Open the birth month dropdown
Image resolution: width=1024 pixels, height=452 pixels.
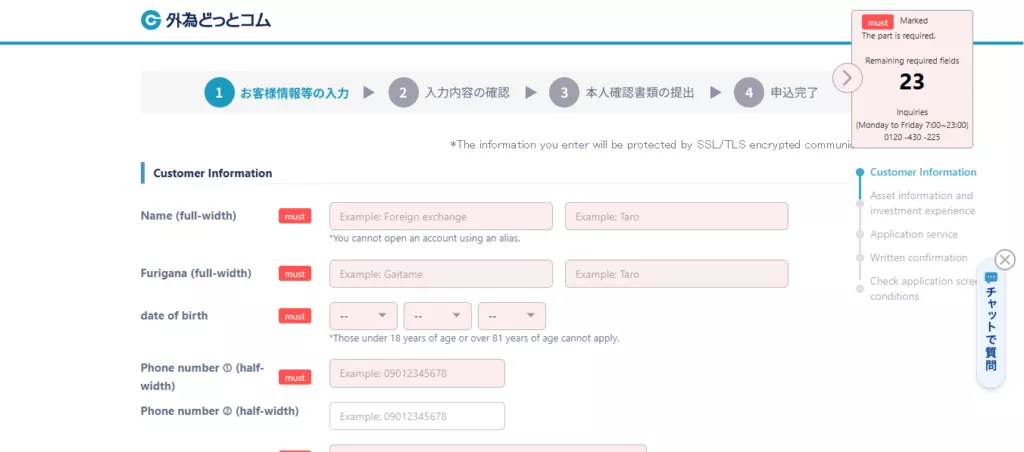click(438, 316)
